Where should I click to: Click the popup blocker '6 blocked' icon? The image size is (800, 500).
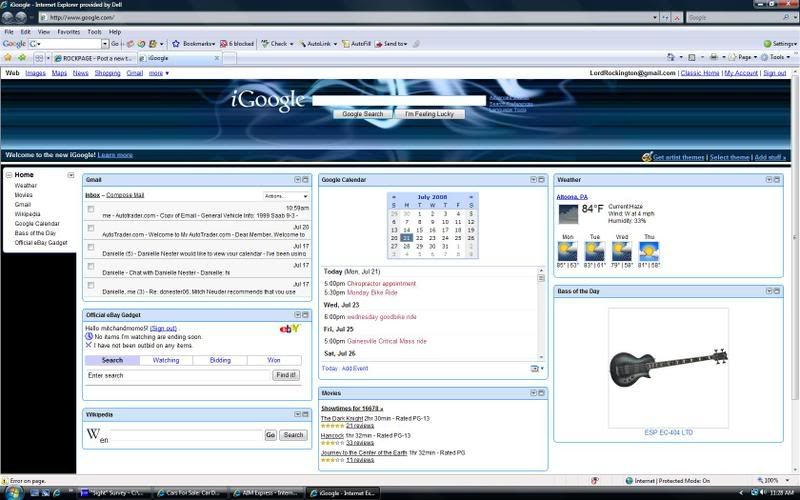click(223, 44)
